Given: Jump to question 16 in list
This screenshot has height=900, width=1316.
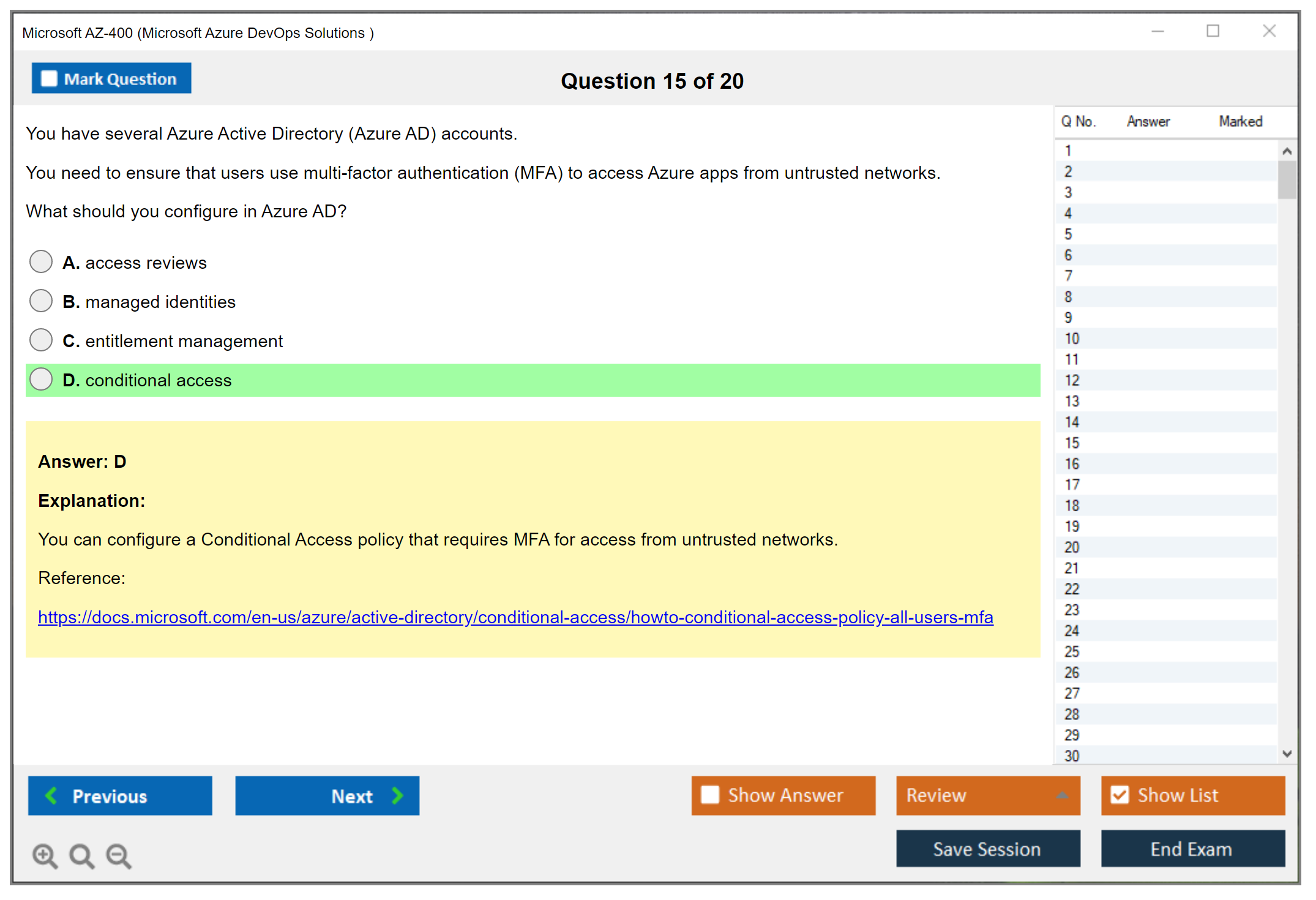Looking at the screenshot, I should point(1072,463).
